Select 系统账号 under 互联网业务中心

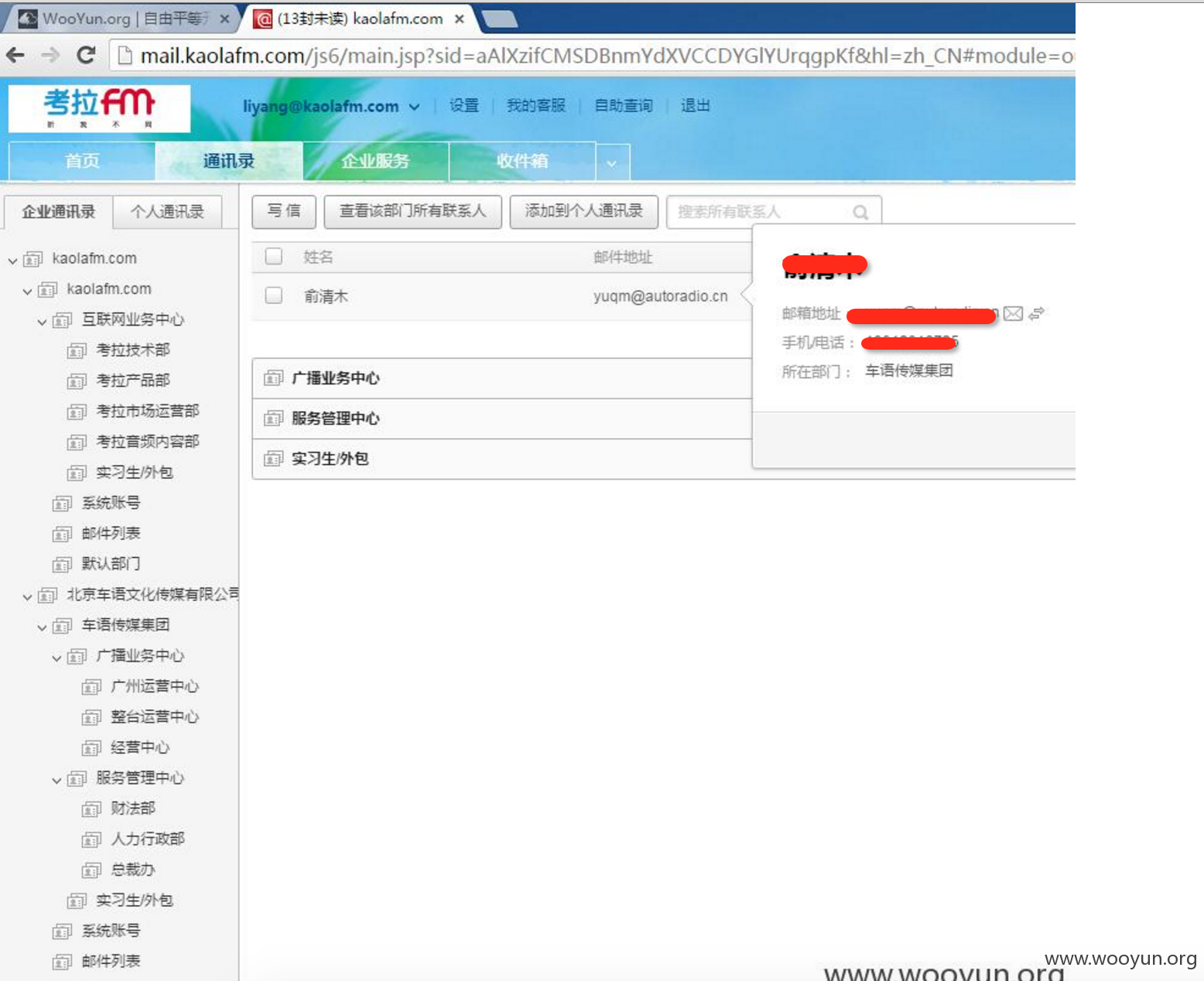[x=111, y=503]
